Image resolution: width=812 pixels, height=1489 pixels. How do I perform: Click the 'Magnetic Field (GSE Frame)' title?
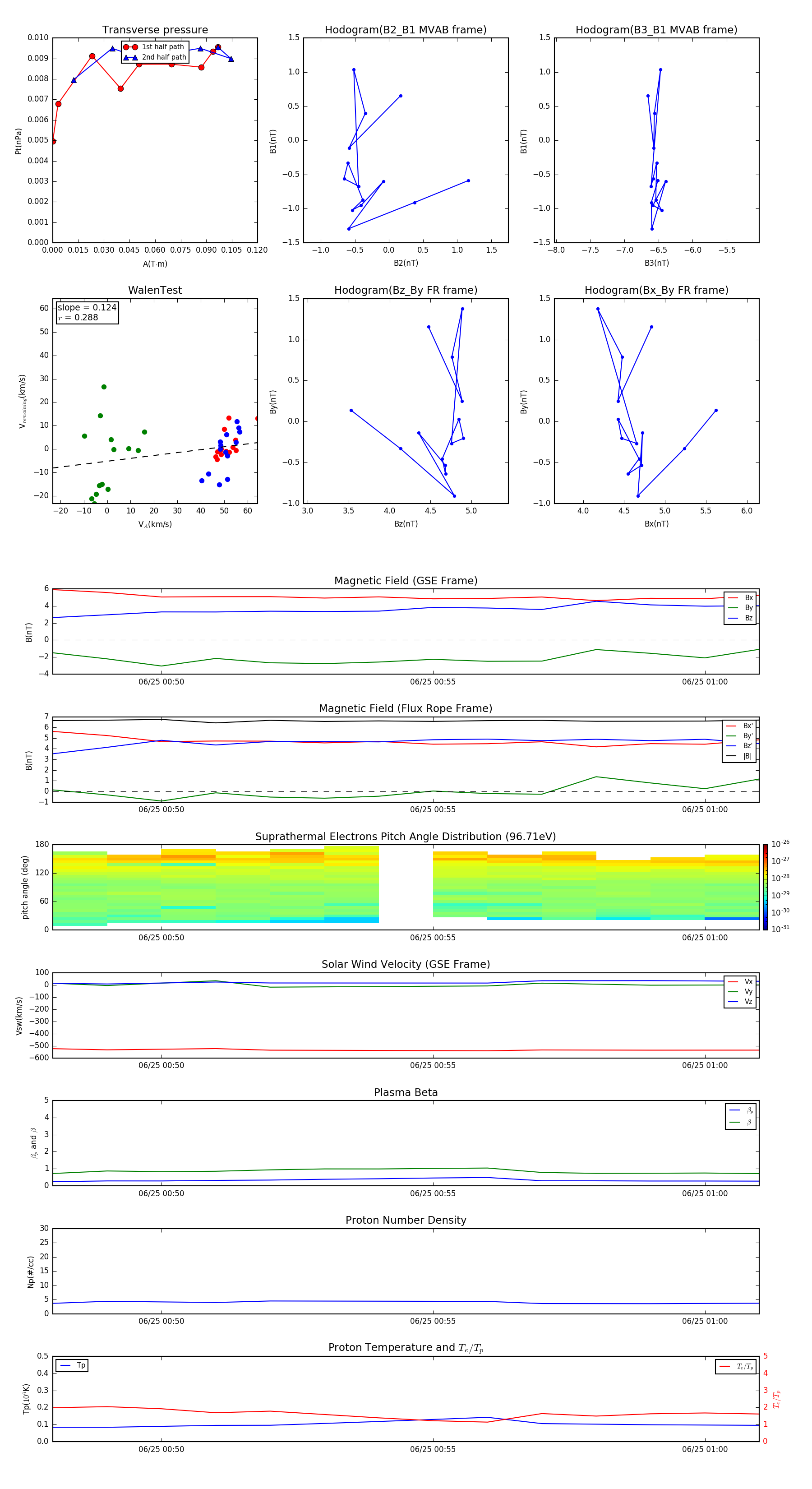[x=406, y=581]
